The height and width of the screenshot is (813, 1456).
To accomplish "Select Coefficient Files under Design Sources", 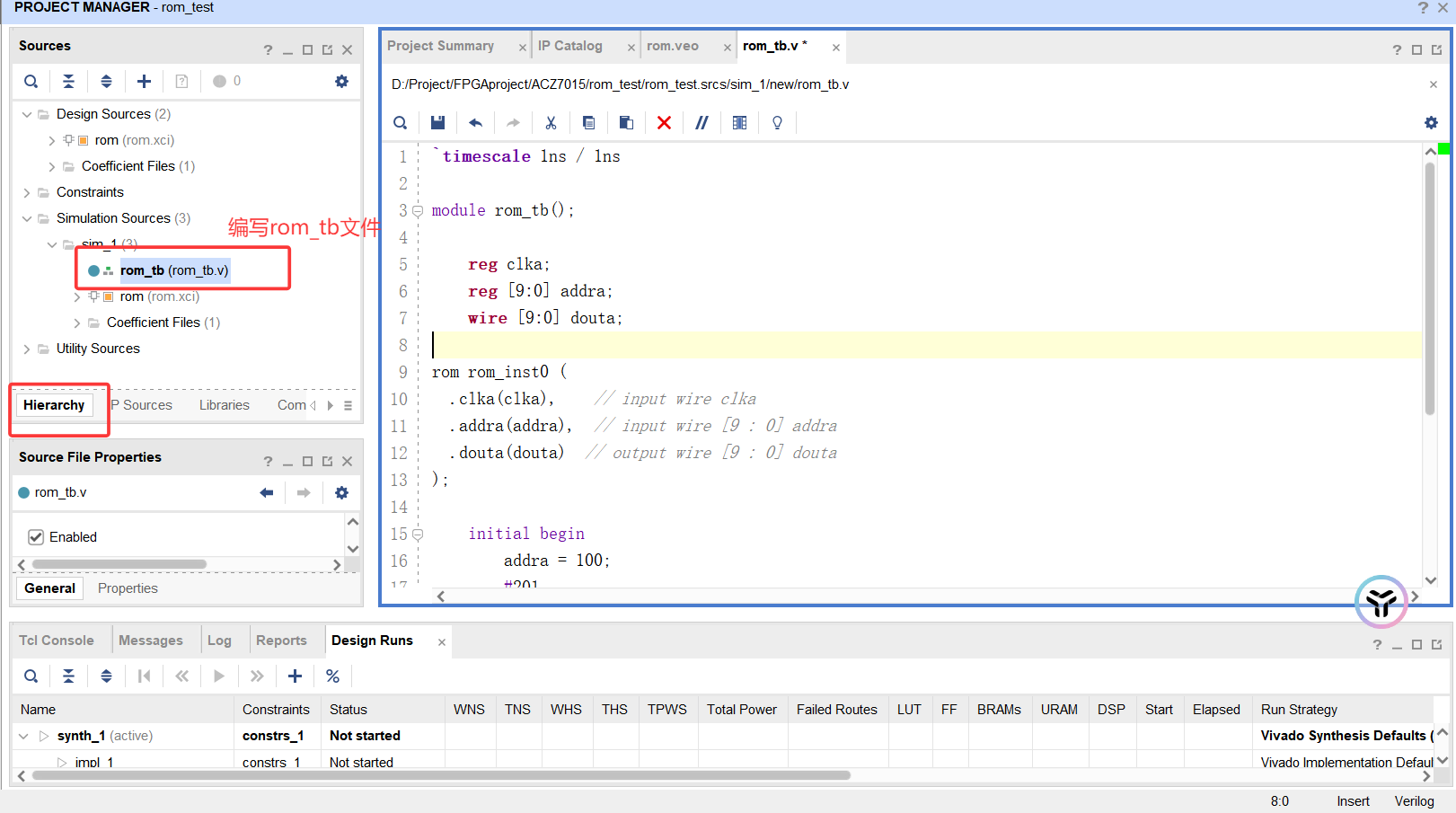I will point(138,167).
